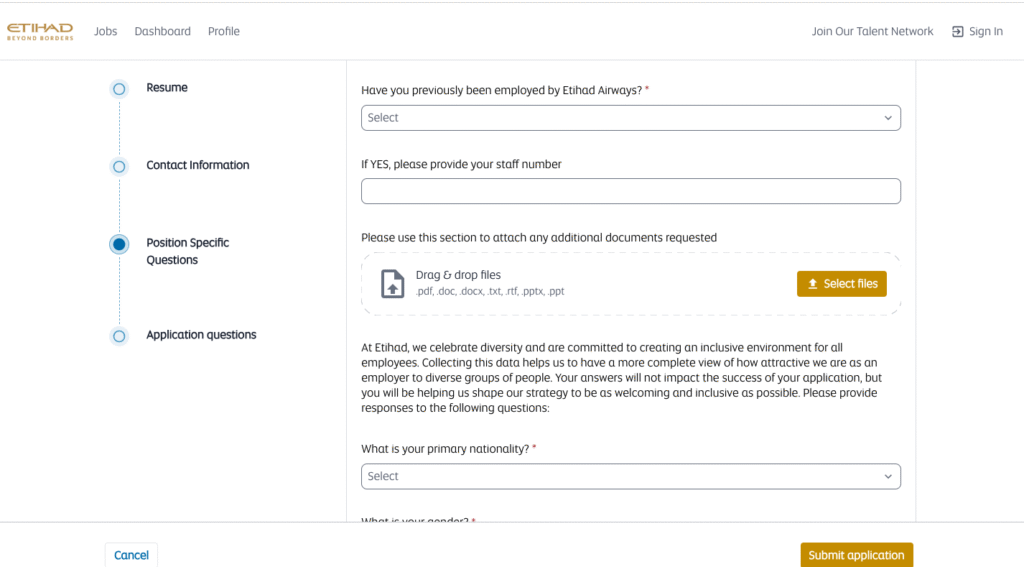Image resolution: width=1024 pixels, height=567 pixels.
Task: Click the Application questions step circle
Action: tap(119, 336)
